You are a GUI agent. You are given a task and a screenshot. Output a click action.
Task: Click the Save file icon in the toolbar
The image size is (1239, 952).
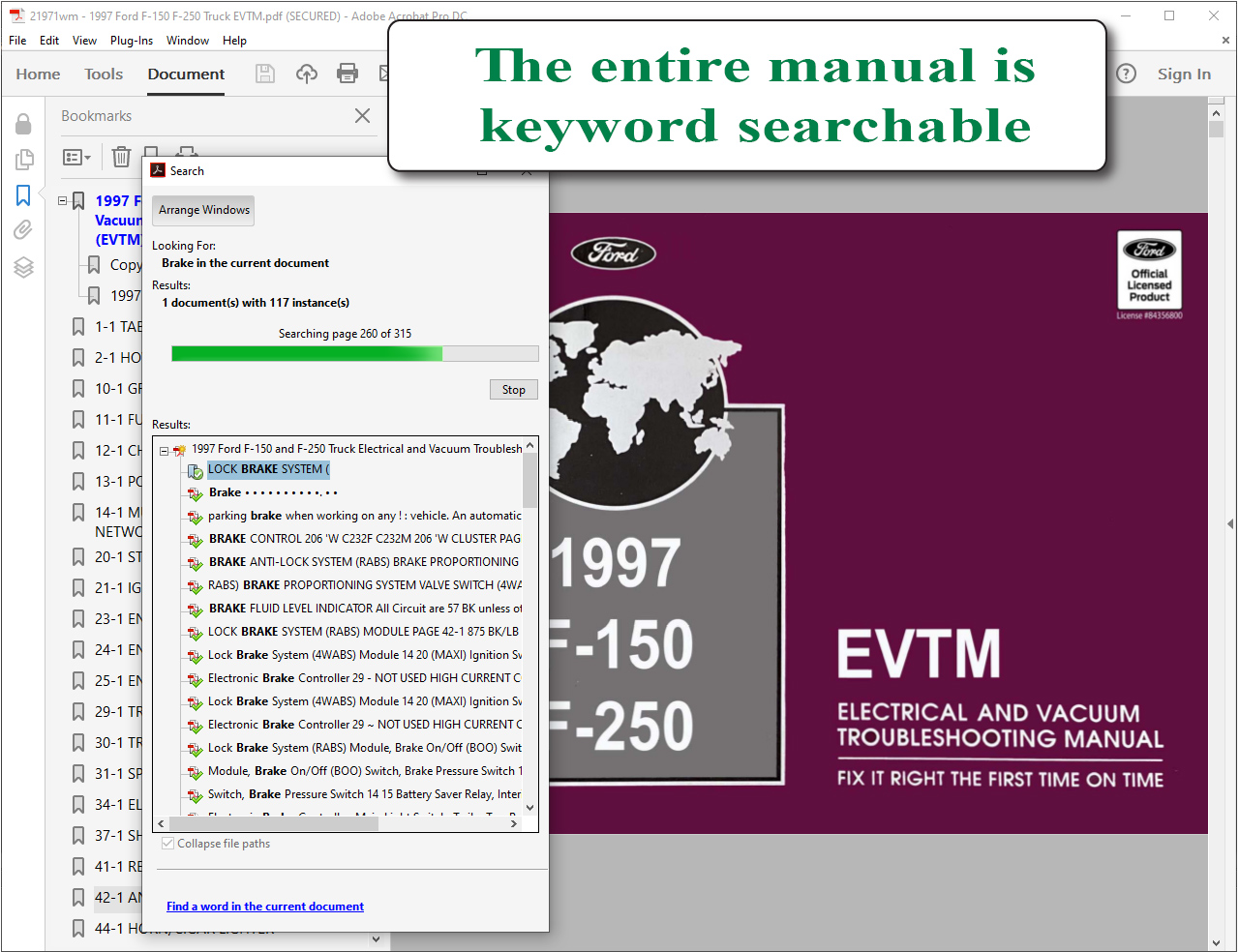point(264,74)
